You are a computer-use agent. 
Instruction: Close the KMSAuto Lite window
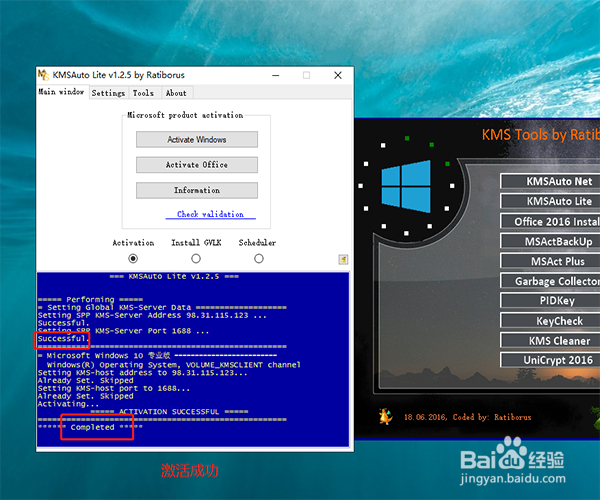point(338,75)
